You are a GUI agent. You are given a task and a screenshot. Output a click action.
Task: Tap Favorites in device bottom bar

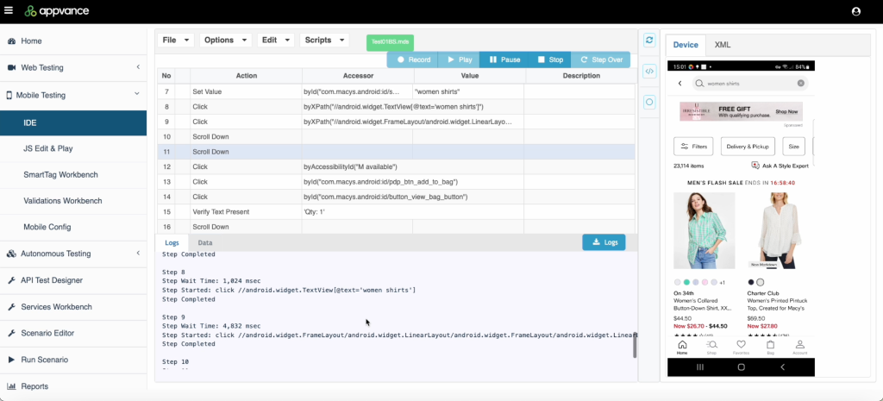click(x=741, y=347)
